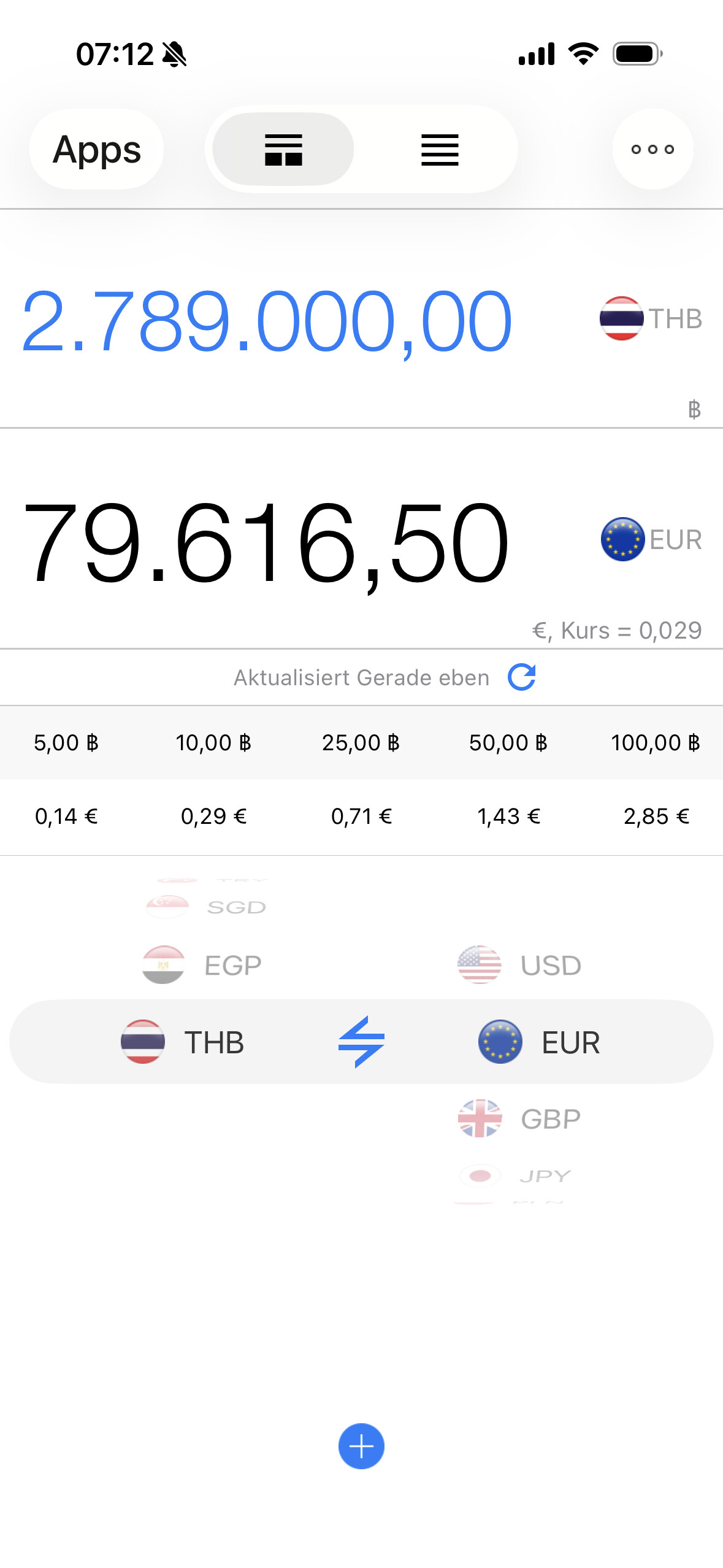Image resolution: width=723 pixels, height=1568 pixels.
Task: Tap the Apps button
Action: click(97, 149)
